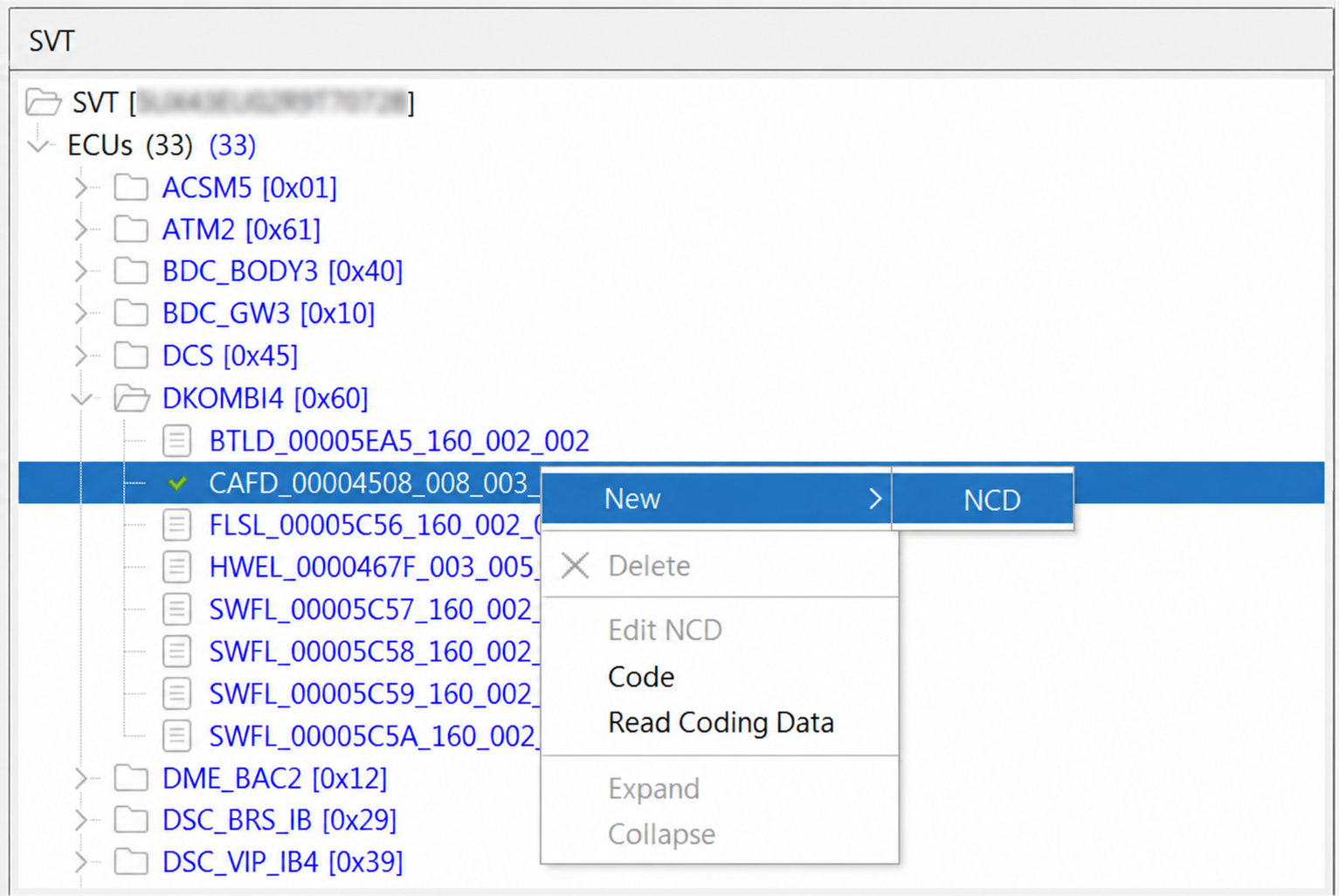Open the New submenu arrow
Image resolution: width=1339 pixels, height=896 pixels.
click(875, 499)
